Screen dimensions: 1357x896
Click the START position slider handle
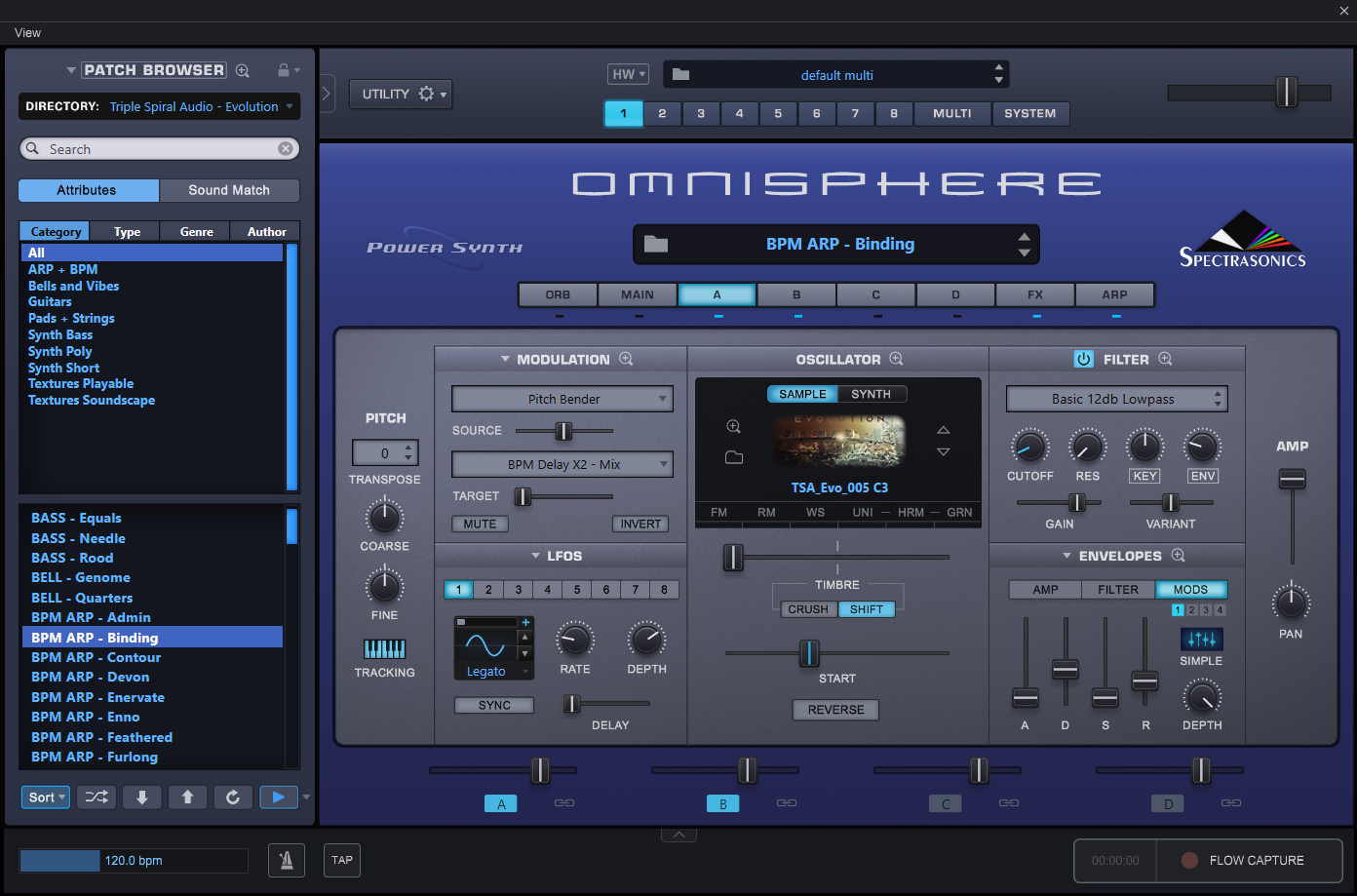pos(808,653)
